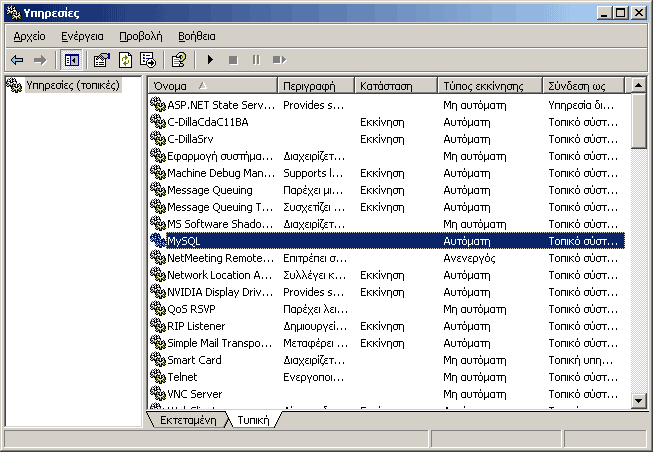This screenshot has width=653, height=452.
Task: Select the gear icon of MySQL service
Action: (158, 240)
